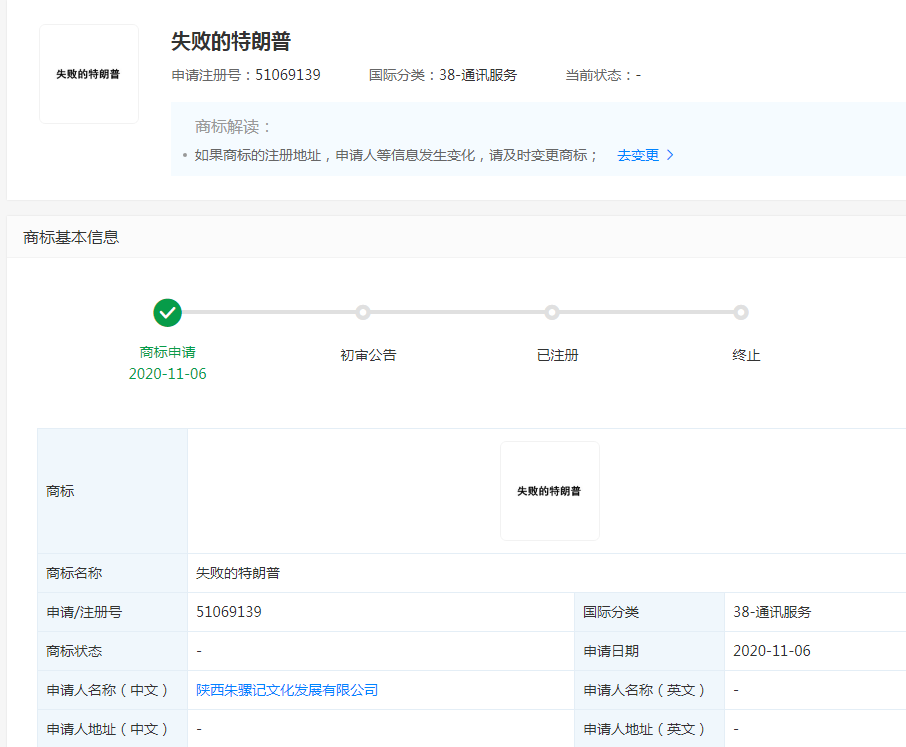Click the 已注册 timeline node circle

[x=552, y=312]
